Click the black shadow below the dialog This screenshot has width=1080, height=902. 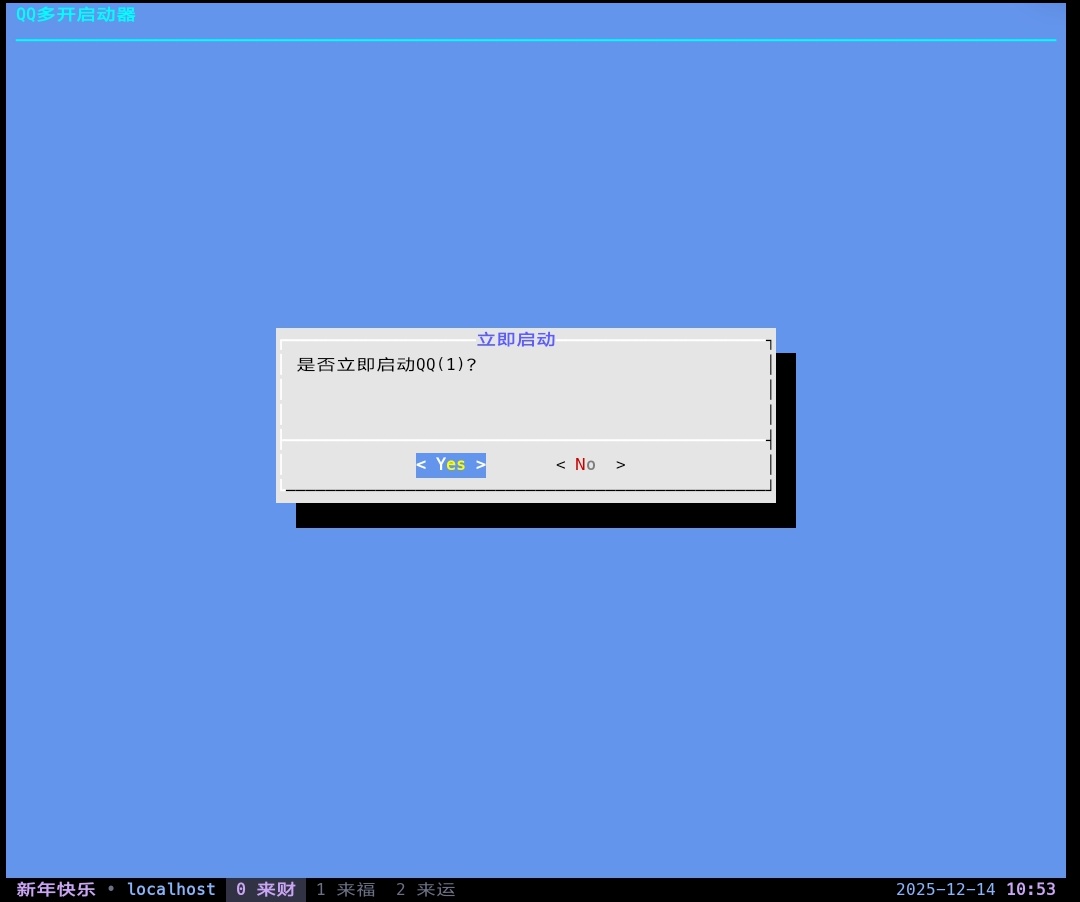546,516
